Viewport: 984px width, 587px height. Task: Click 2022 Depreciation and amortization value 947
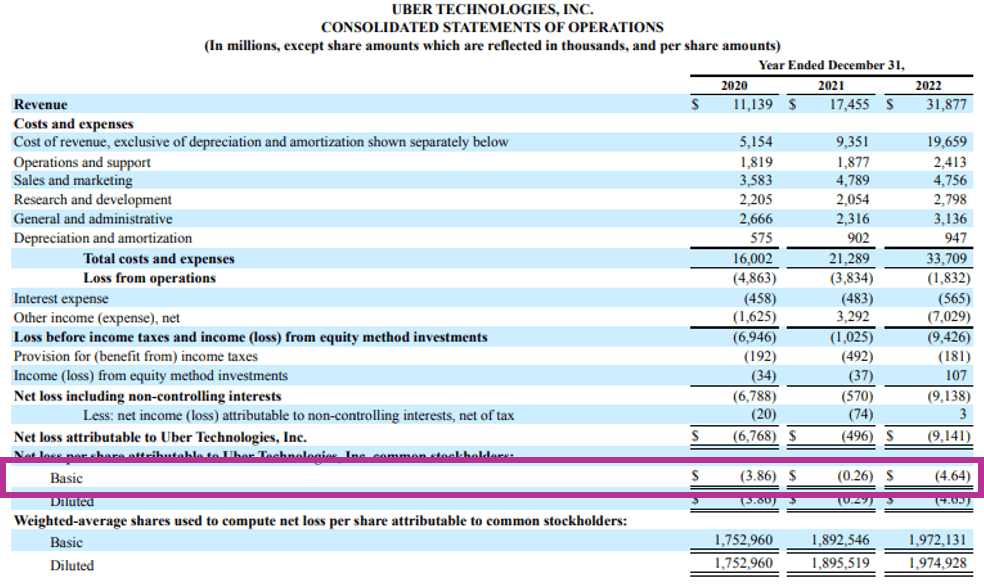pyautogui.click(x=955, y=238)
